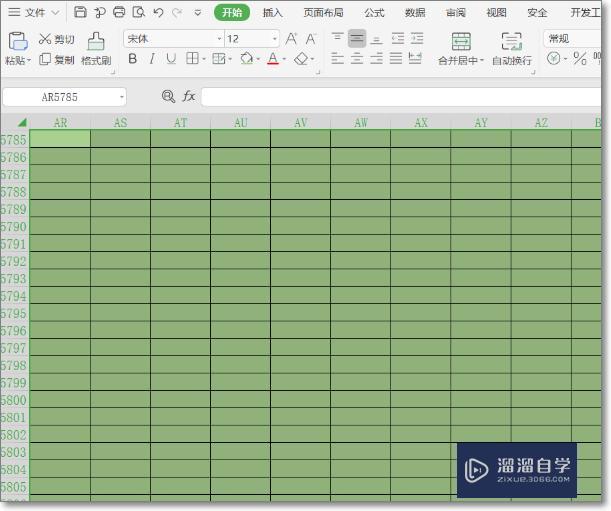Toggle middle vertical alignment
This screenshot has width=611, height=511.
coord(357,38)
